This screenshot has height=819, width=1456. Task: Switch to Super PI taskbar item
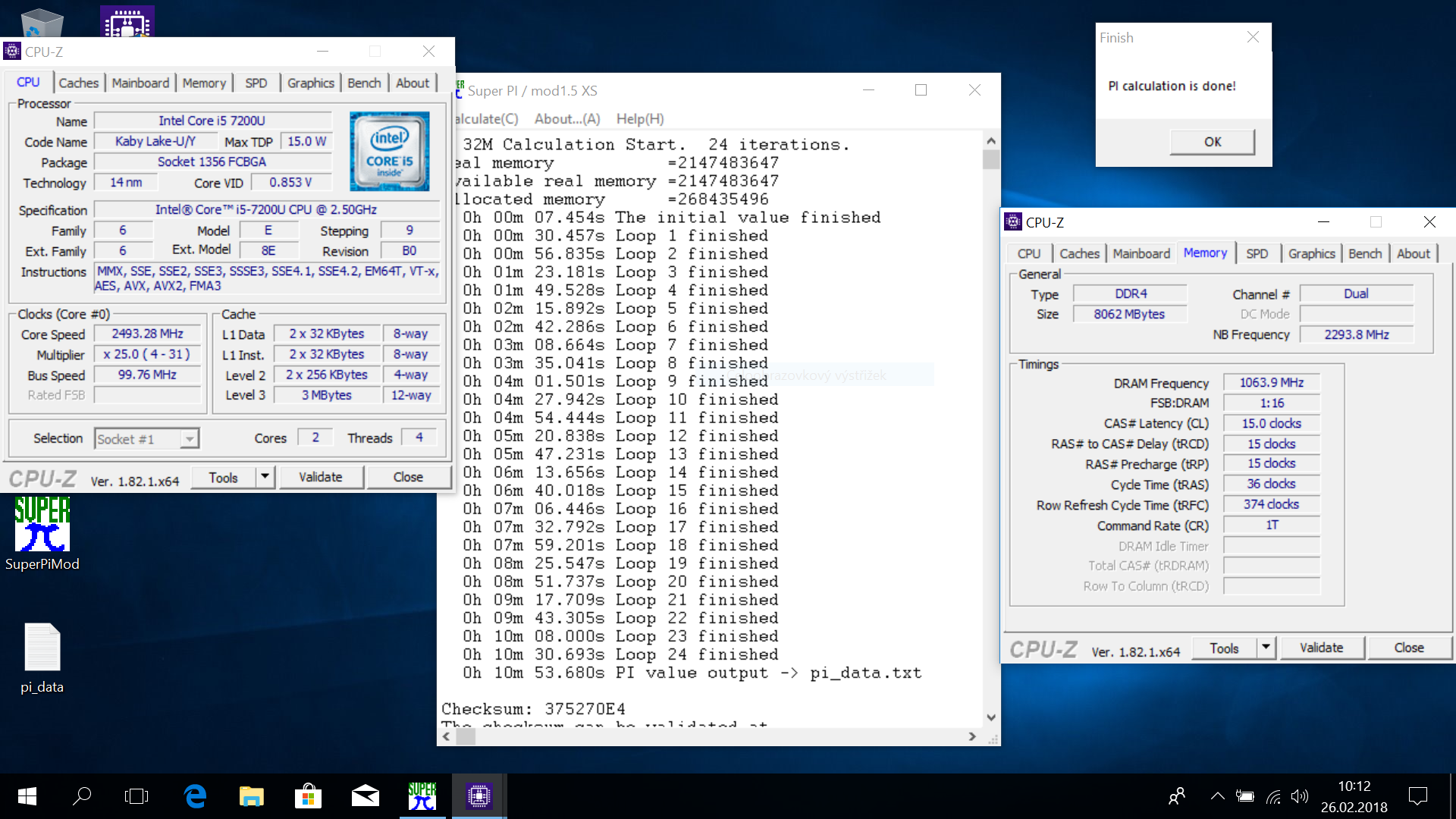422,796
